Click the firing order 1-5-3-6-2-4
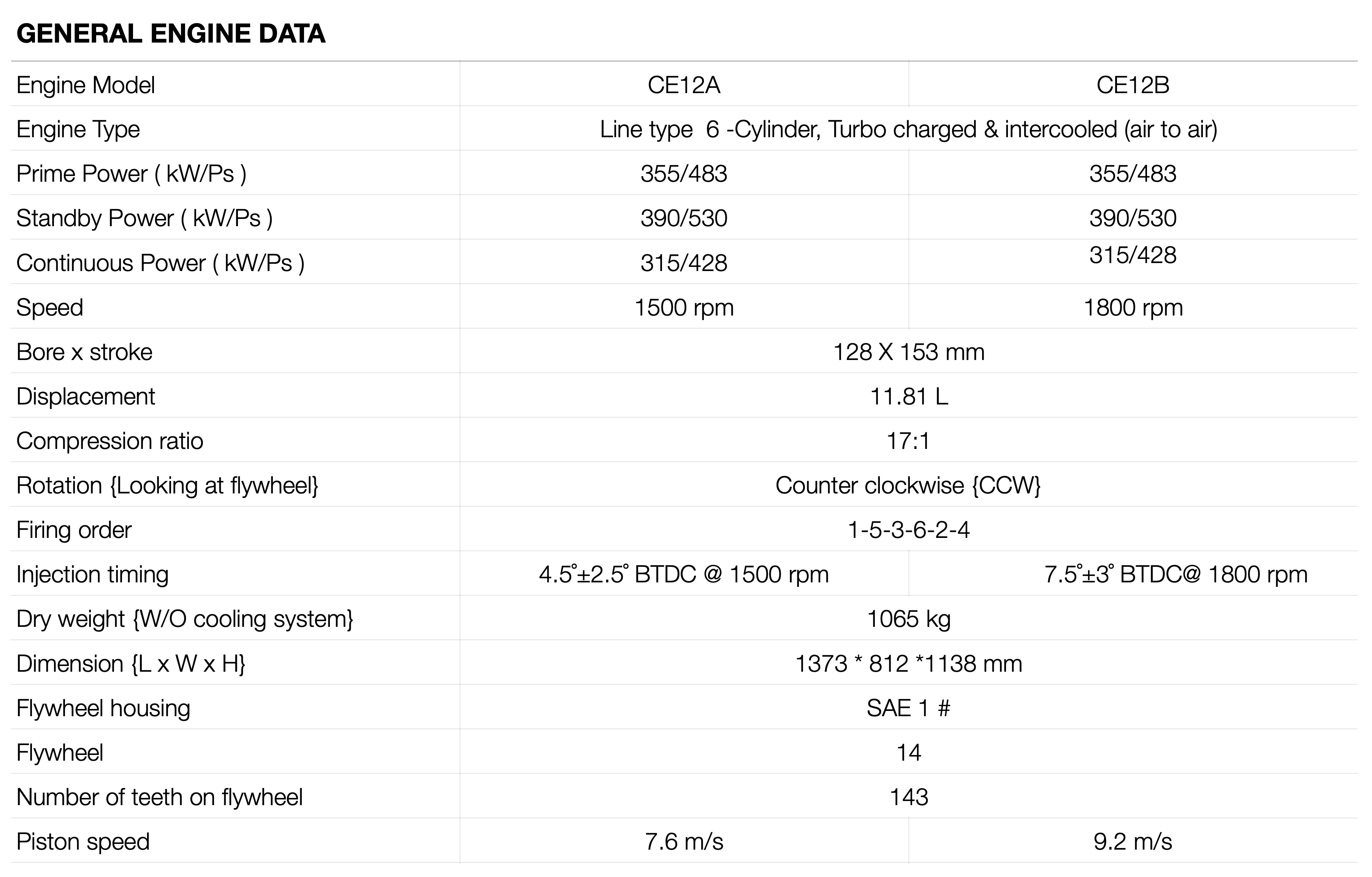The height and width of the screenshot is (877, 1372). [x=909, y=530]
